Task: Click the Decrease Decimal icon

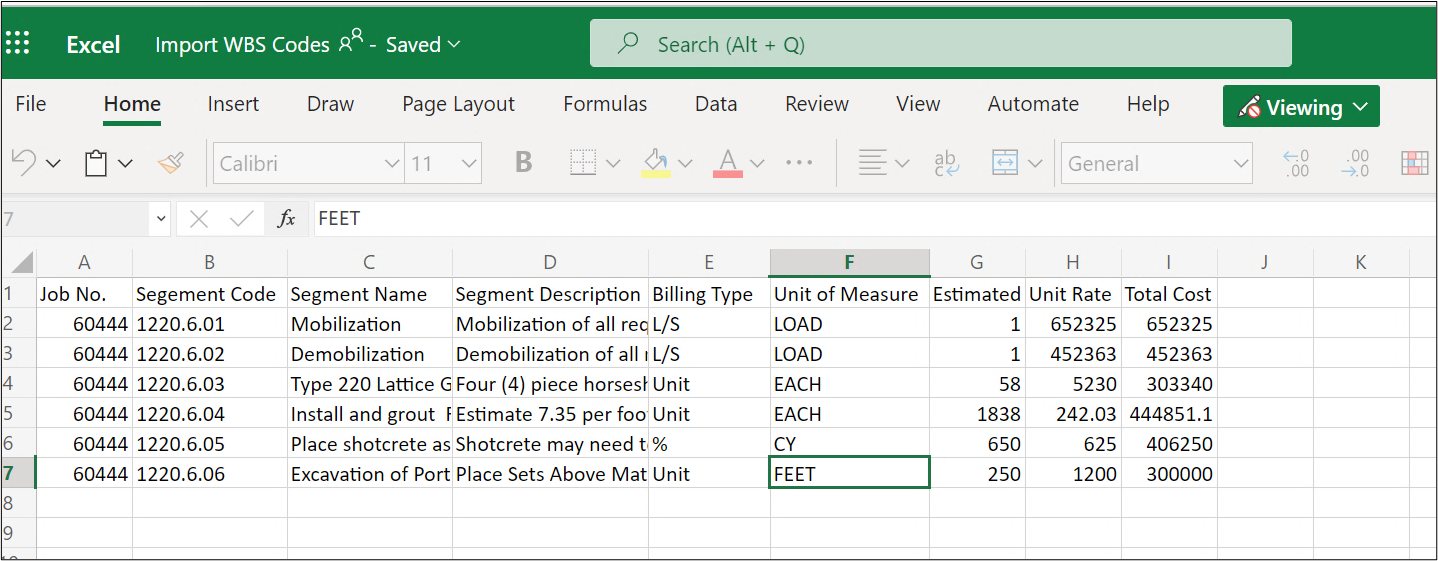Action: [x=1356, y=163]
